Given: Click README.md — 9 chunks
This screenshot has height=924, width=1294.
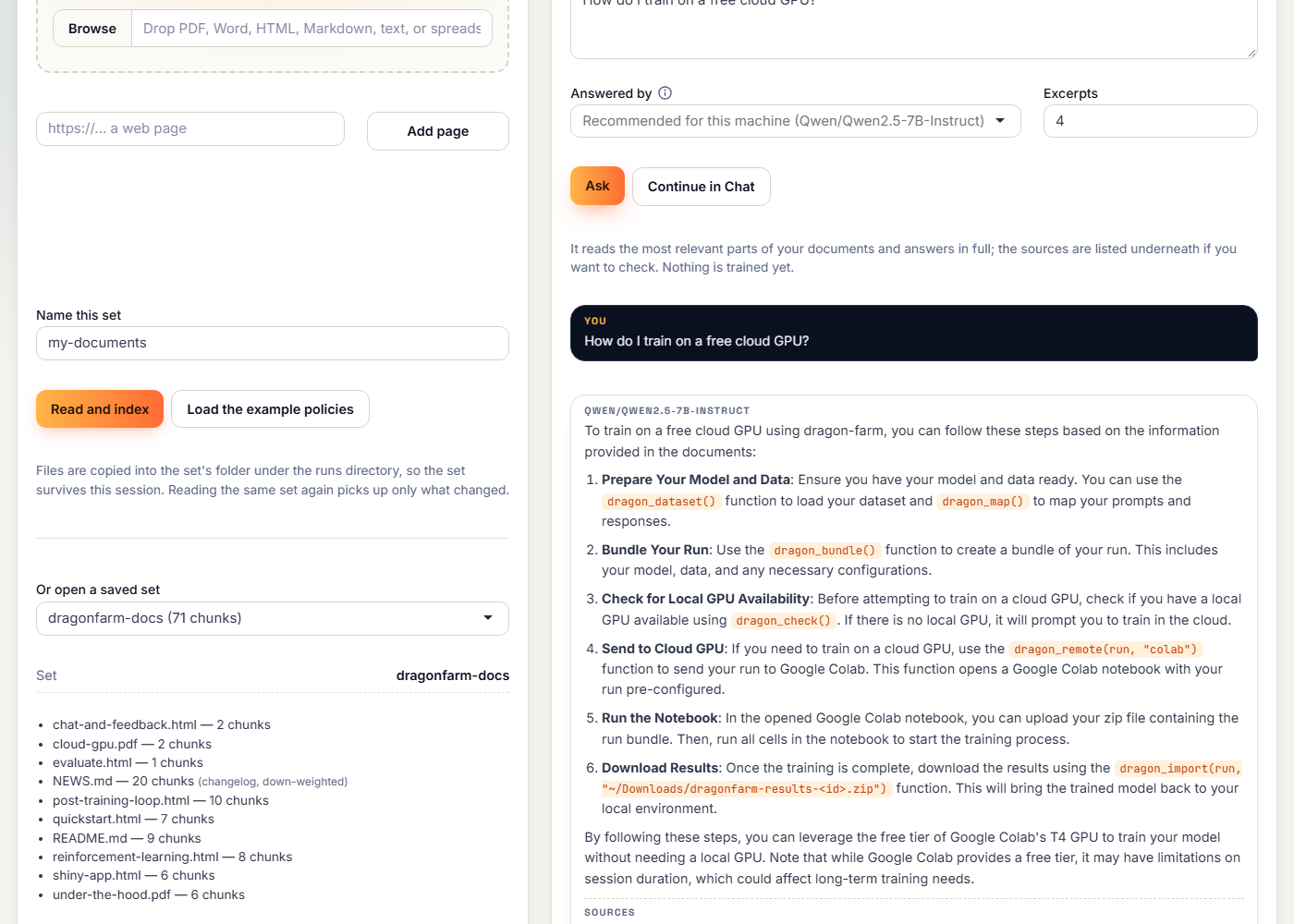Looking at the screenshot, I should point(127,838).
